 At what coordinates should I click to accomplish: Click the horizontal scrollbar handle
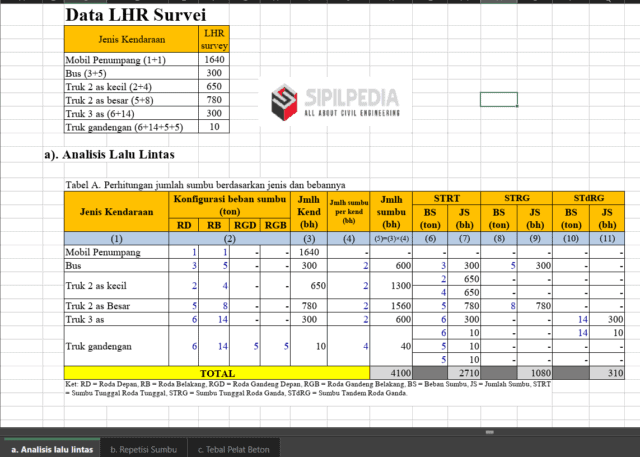tap(489, 434)
